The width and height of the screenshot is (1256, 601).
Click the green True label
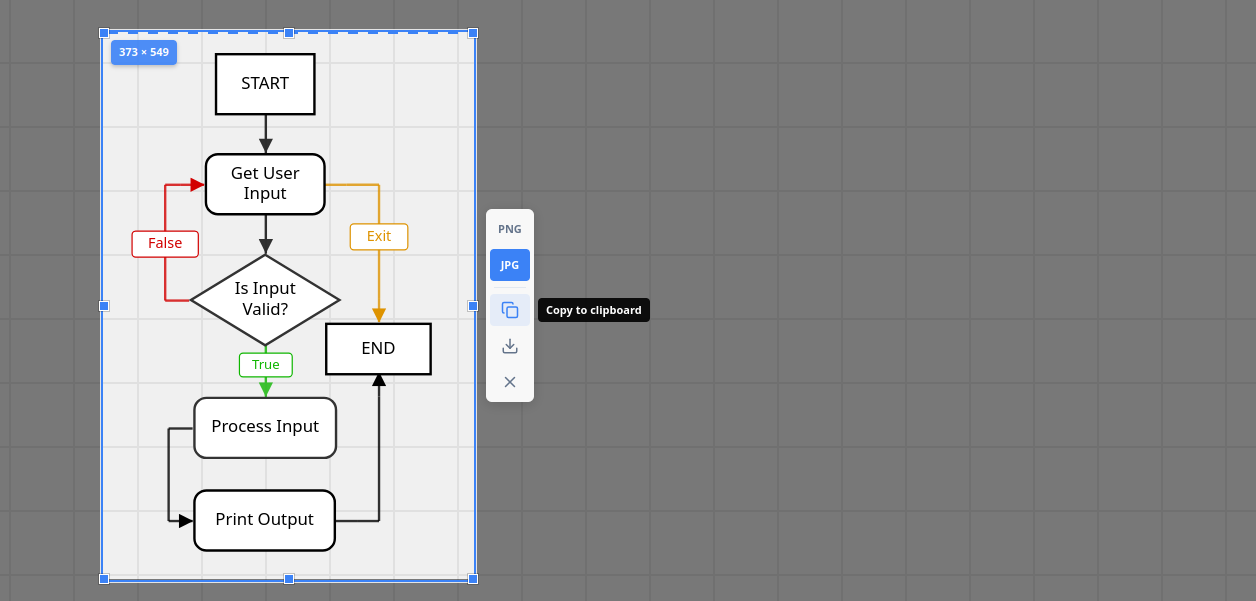[264, 365]
